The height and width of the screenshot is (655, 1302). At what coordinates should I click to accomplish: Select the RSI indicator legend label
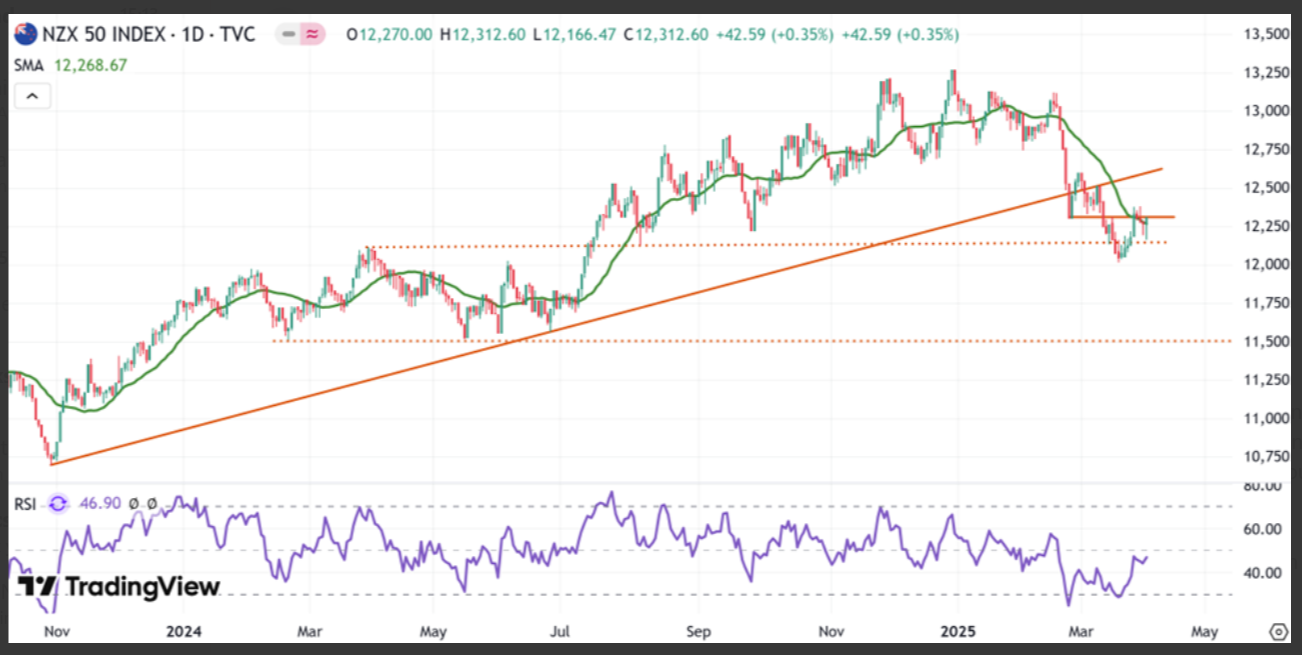pos(25,504)
